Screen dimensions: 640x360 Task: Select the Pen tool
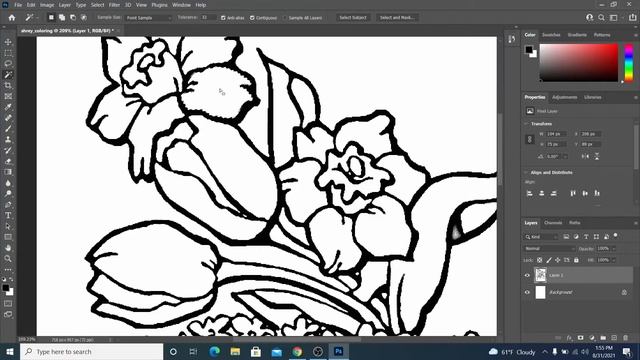(x=8, y=204)
